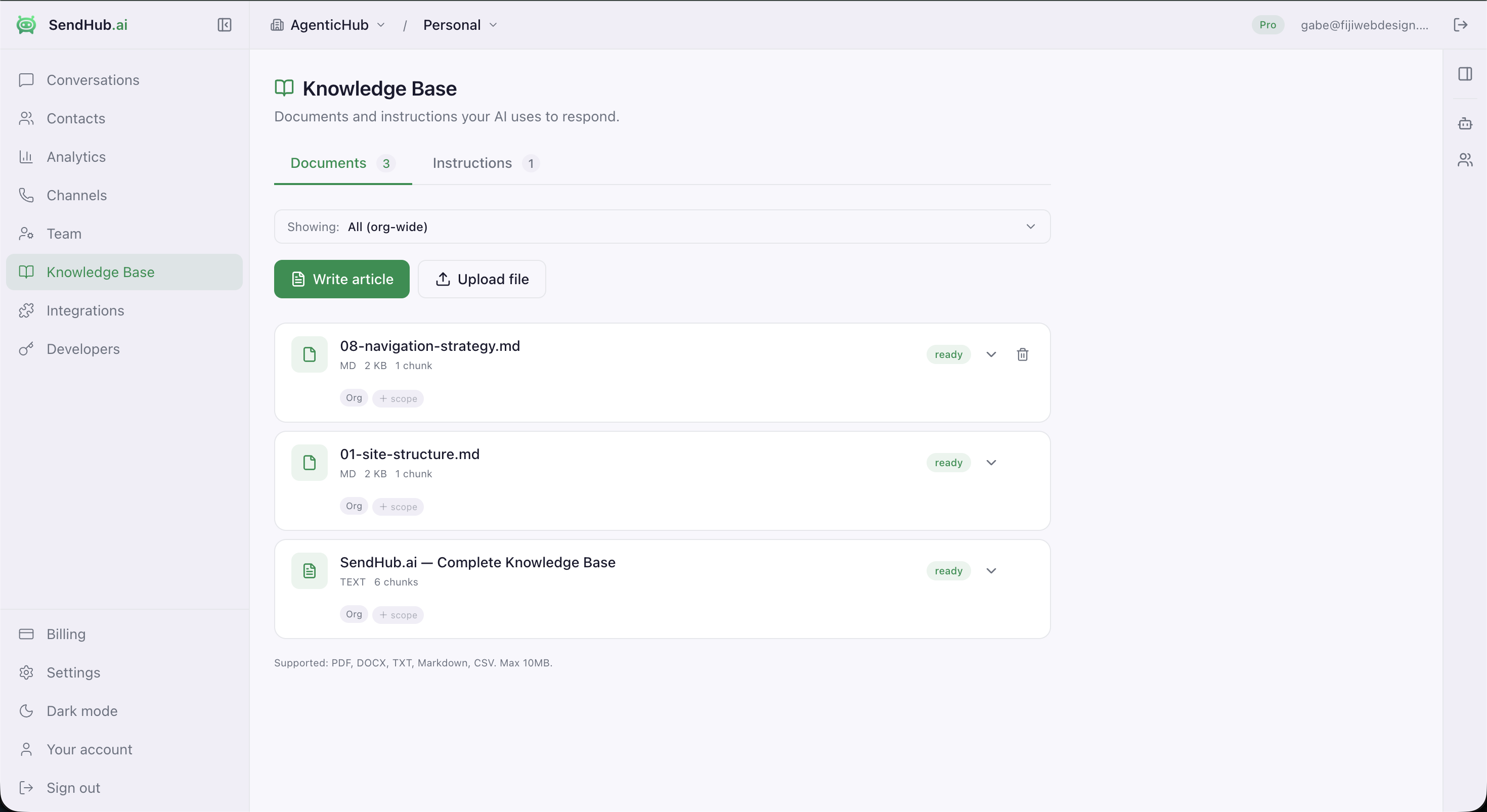
Task: Click the Pro plan badge
Action: point(1267,25)
